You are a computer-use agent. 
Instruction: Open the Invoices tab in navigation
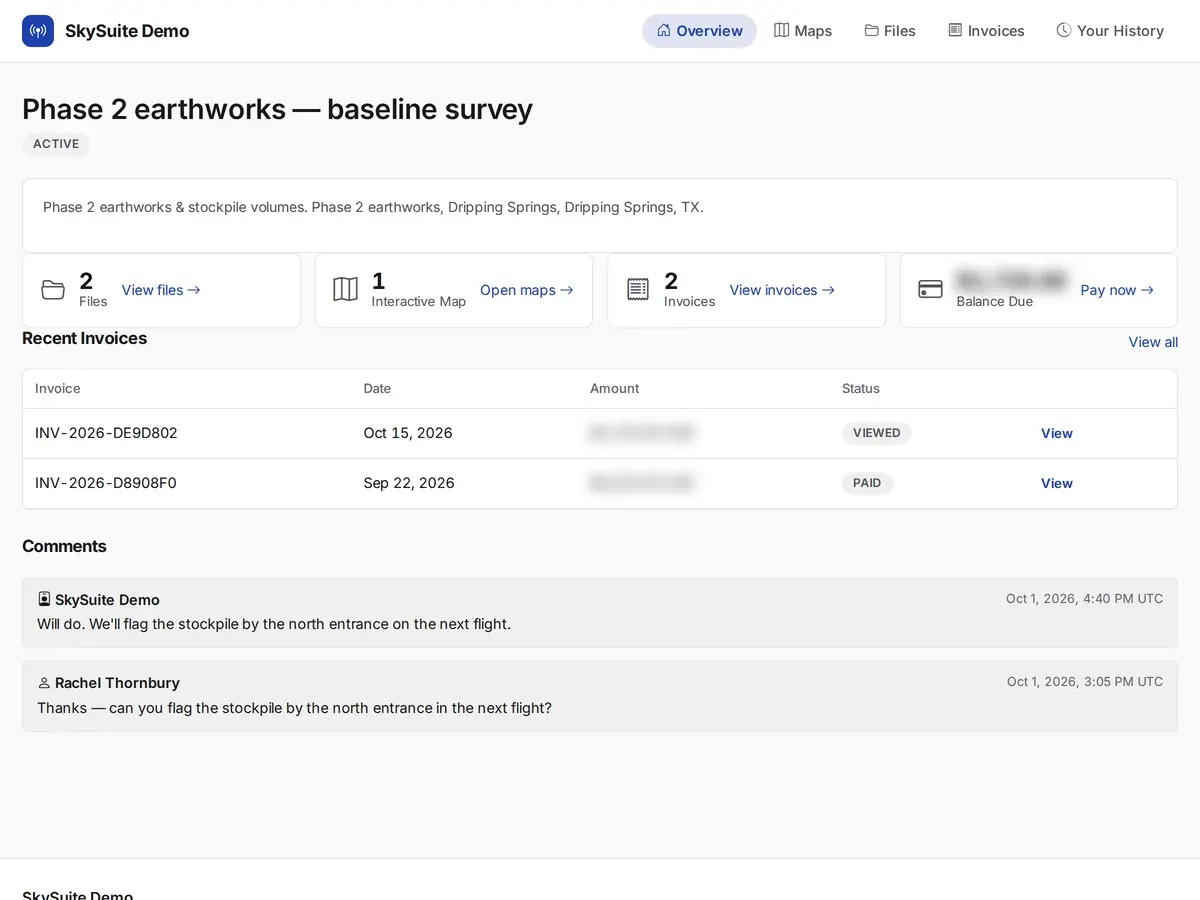point(986,31)
